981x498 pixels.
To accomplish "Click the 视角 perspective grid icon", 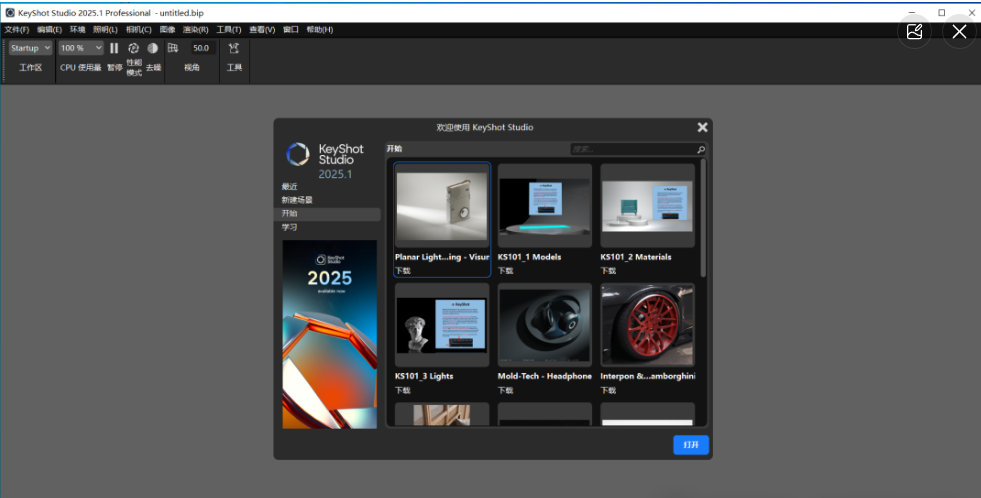I will click(173, 48).
